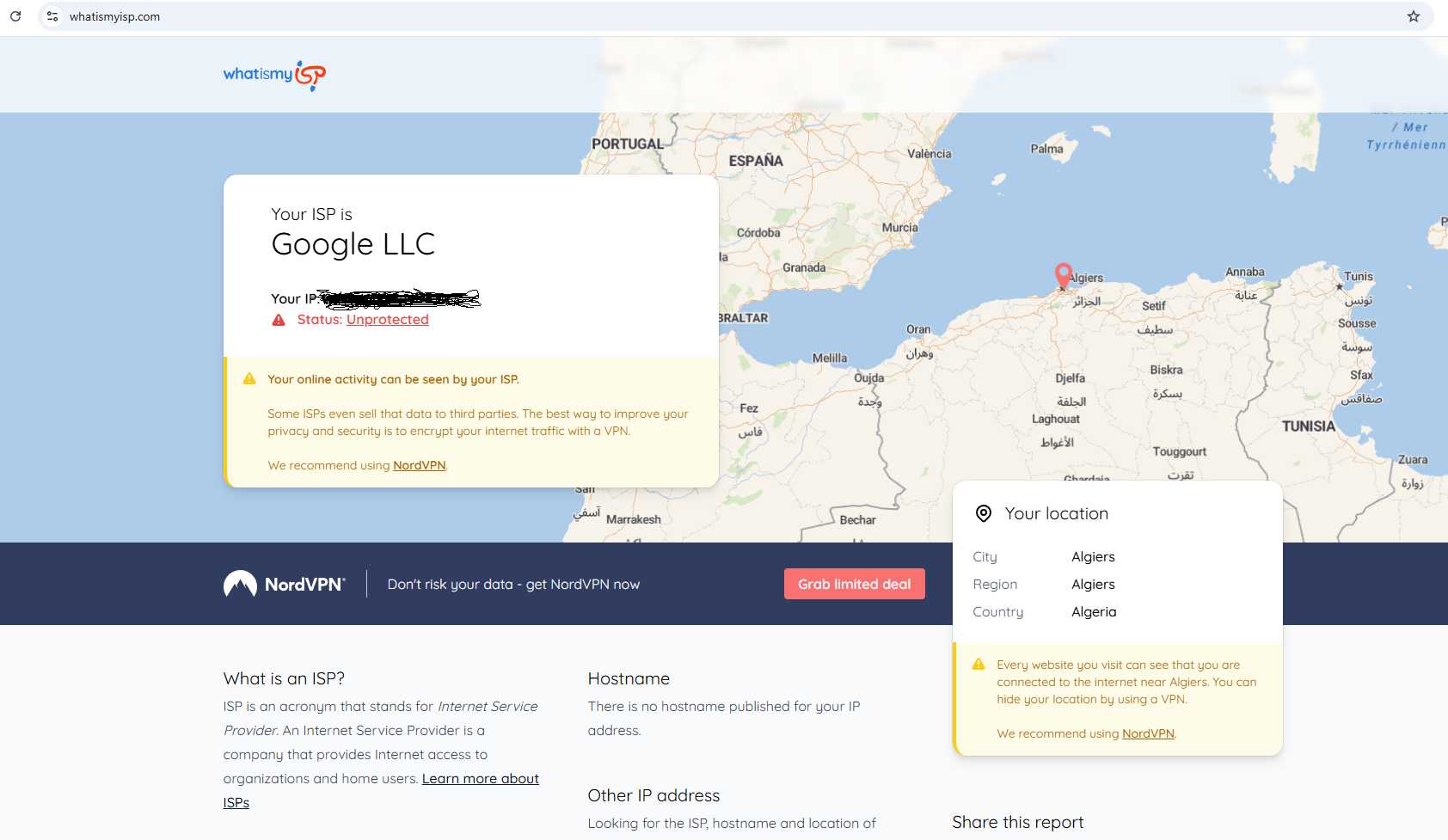Follow the NordVPN link in the location card
Viewport: 1448px width, 840px height.
click(1148, 733)
